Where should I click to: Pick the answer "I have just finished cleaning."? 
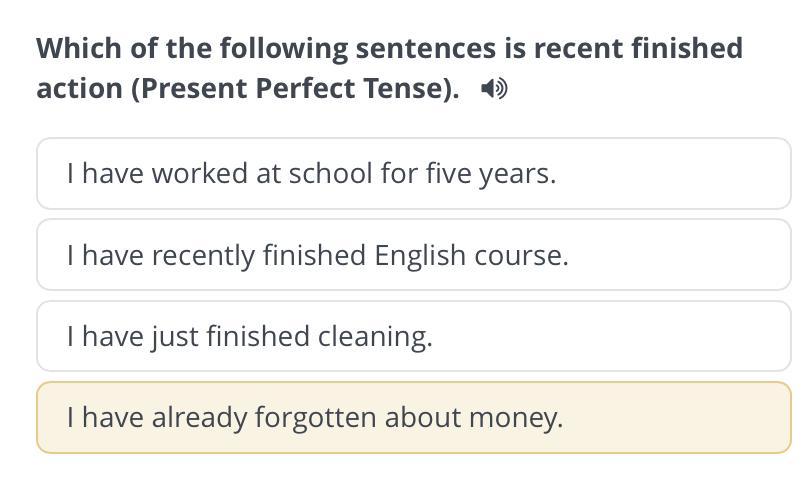[413, 336]
